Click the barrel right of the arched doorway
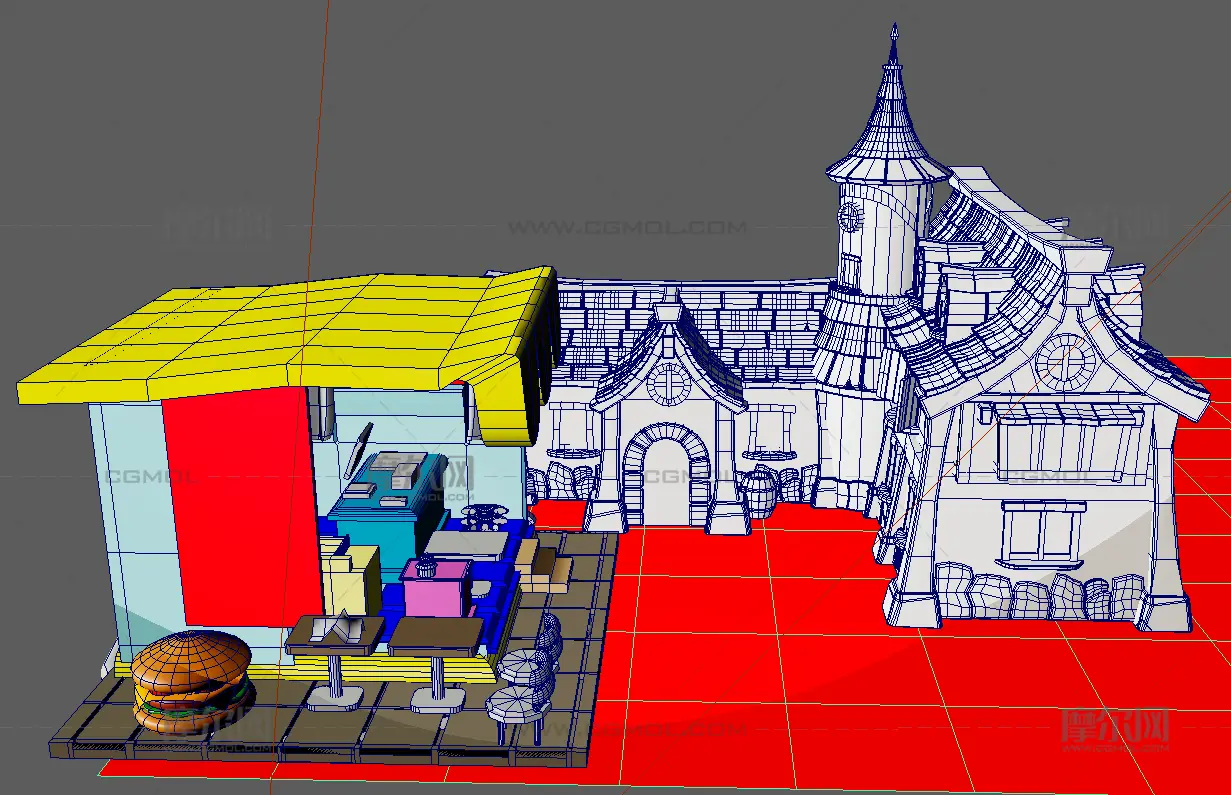 (759, 492)
